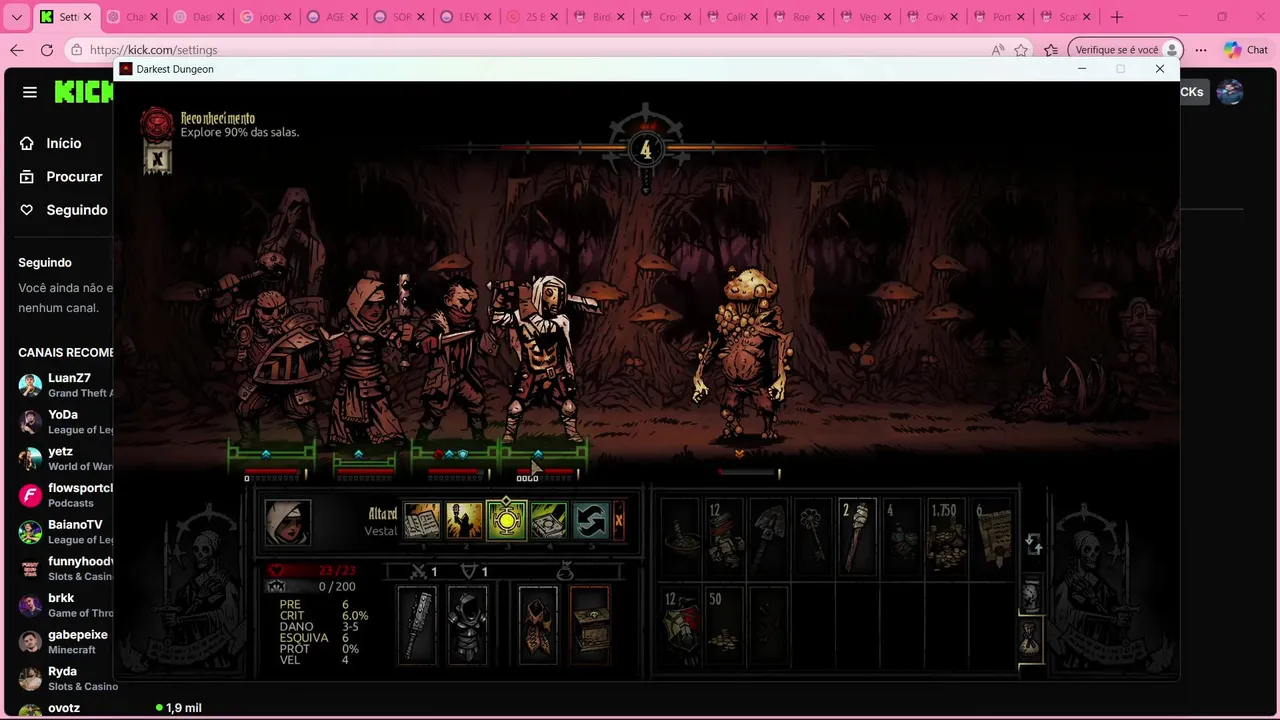
Task: Open brkk recommended channel
Action: click(65, 605)
